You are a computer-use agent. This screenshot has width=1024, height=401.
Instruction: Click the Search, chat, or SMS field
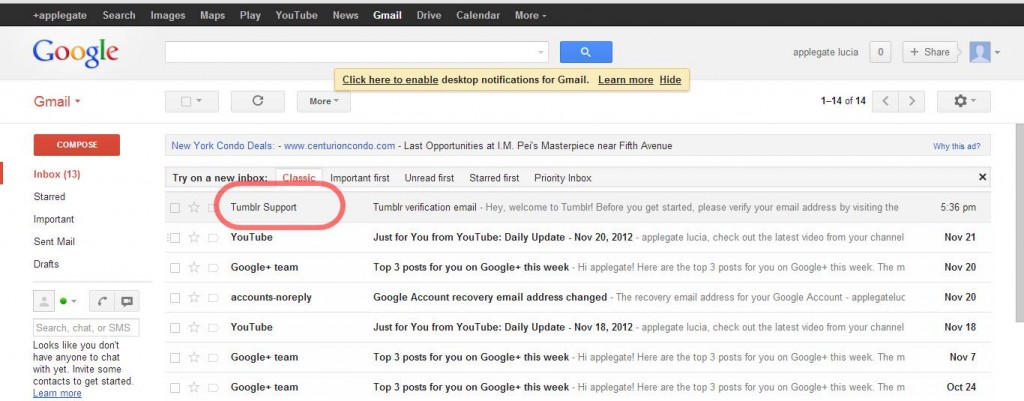click(86, 328)
